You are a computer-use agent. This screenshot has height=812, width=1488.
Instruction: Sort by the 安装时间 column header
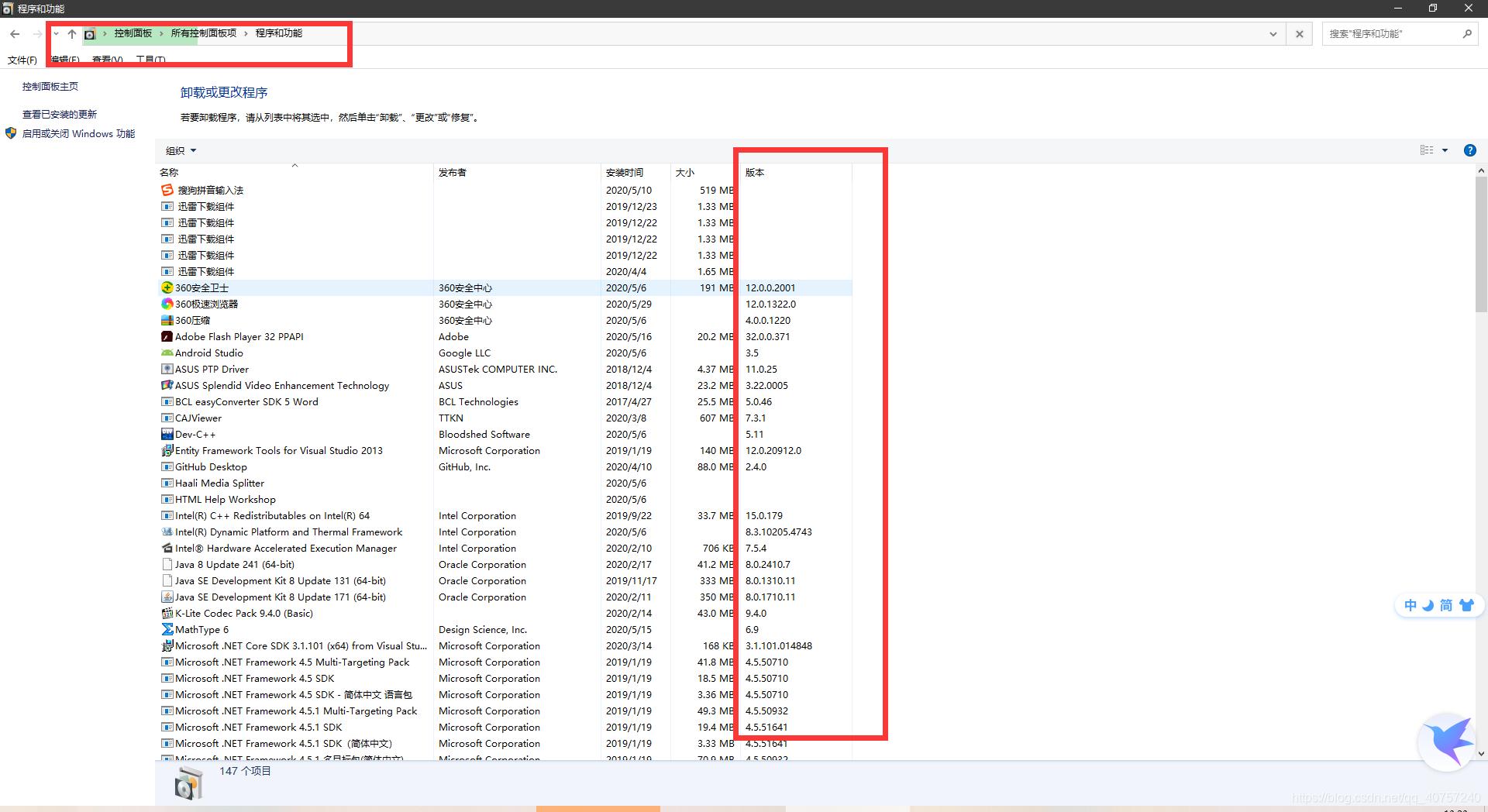[635, 172]
